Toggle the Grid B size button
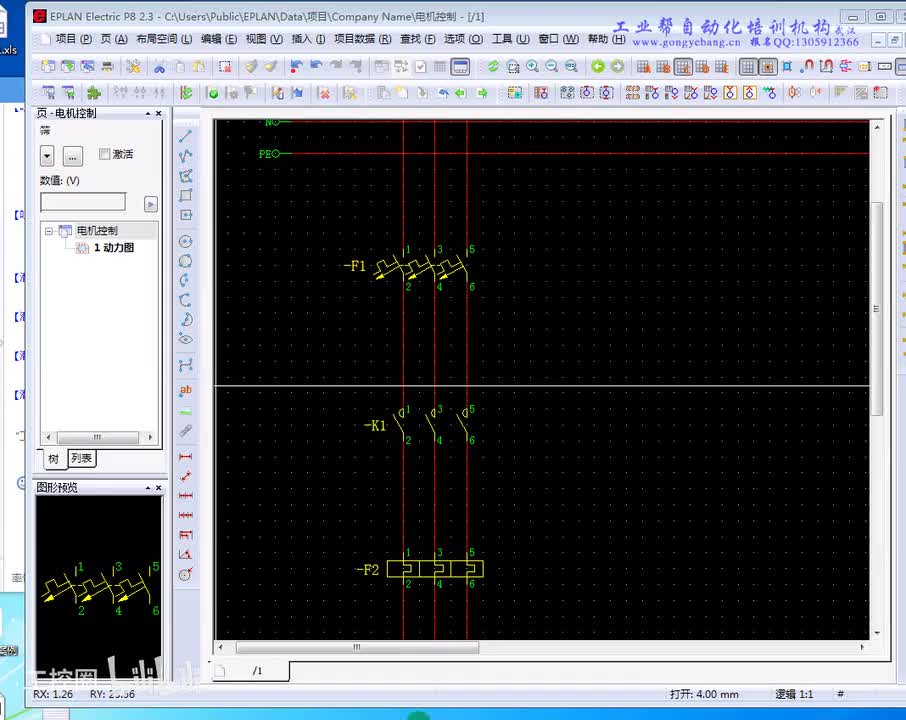 (663, 67)
